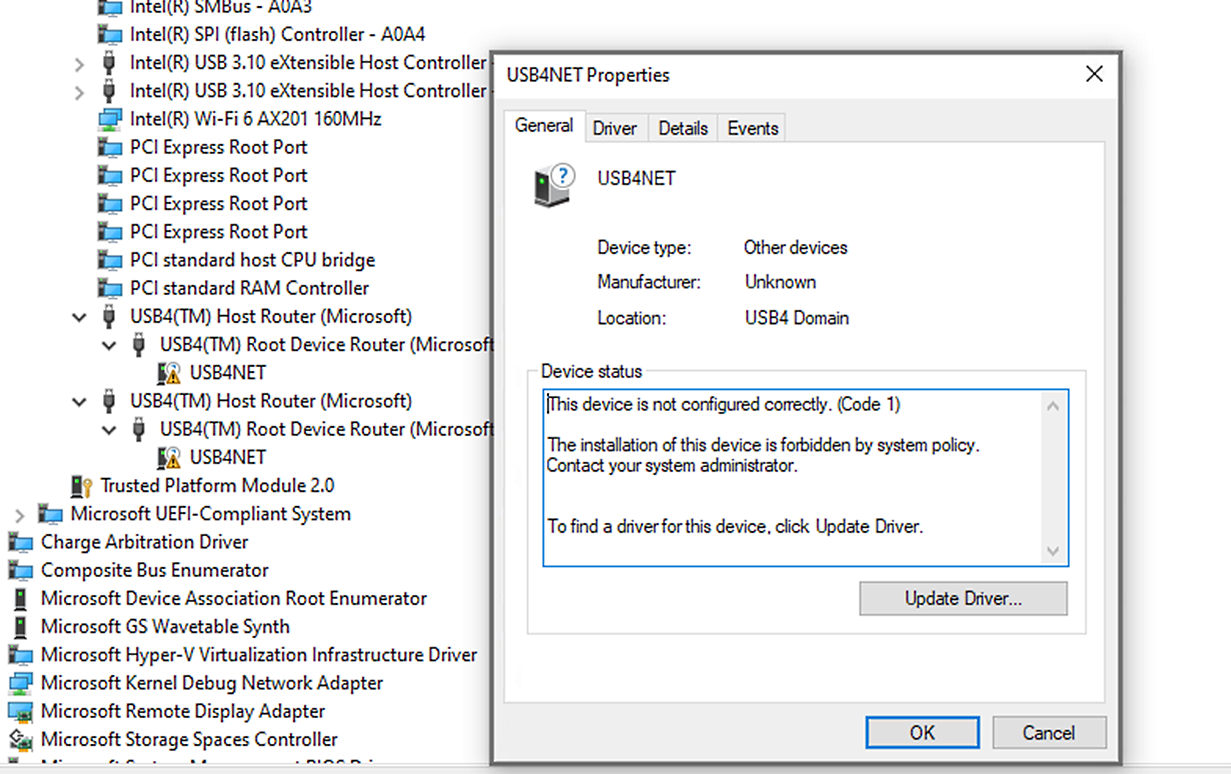
Task: Expand the Microsoft UEFI-Compliant System node
Action: [x=20, y=515]
